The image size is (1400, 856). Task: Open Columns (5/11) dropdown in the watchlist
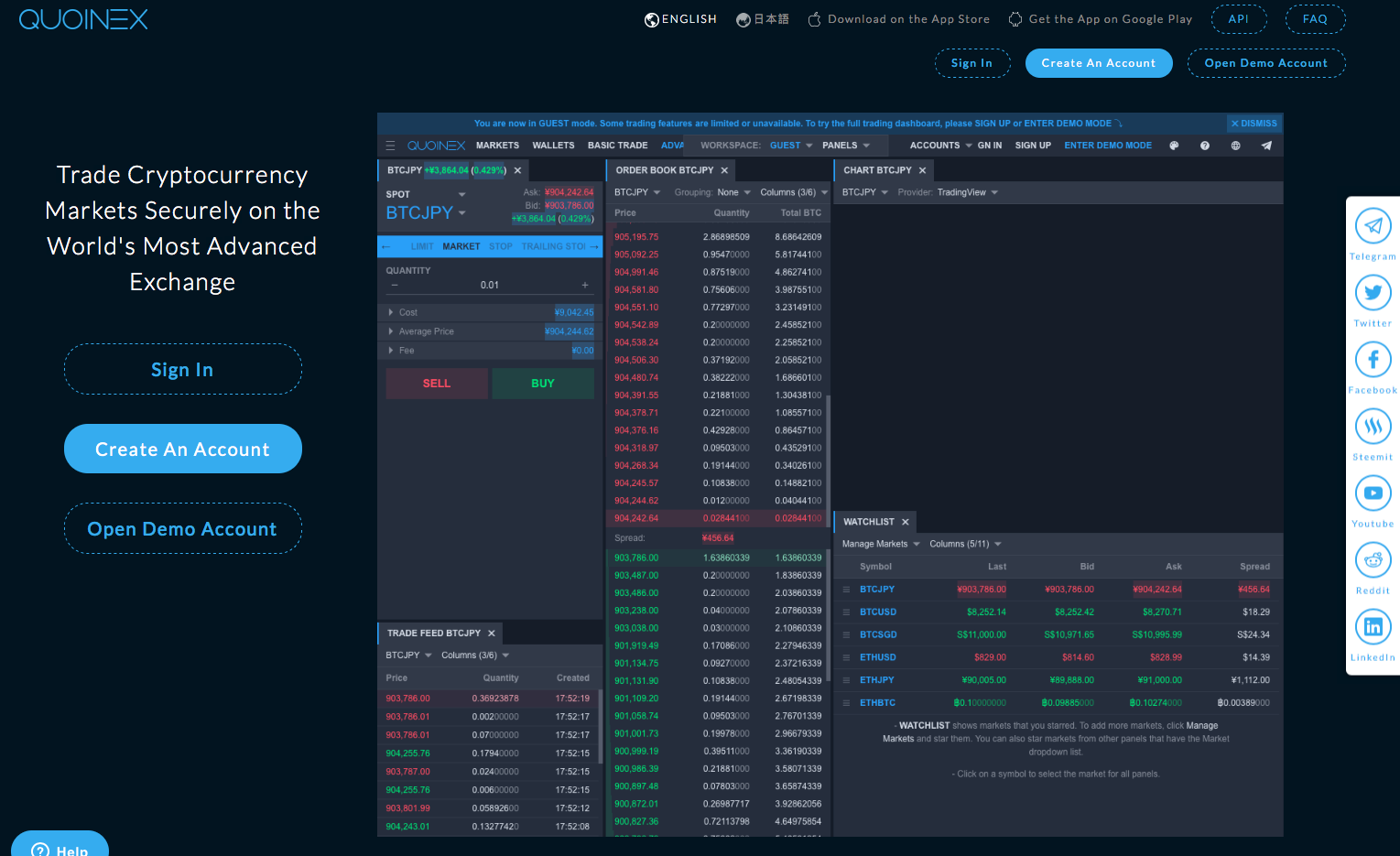click(x=966, y=544)
